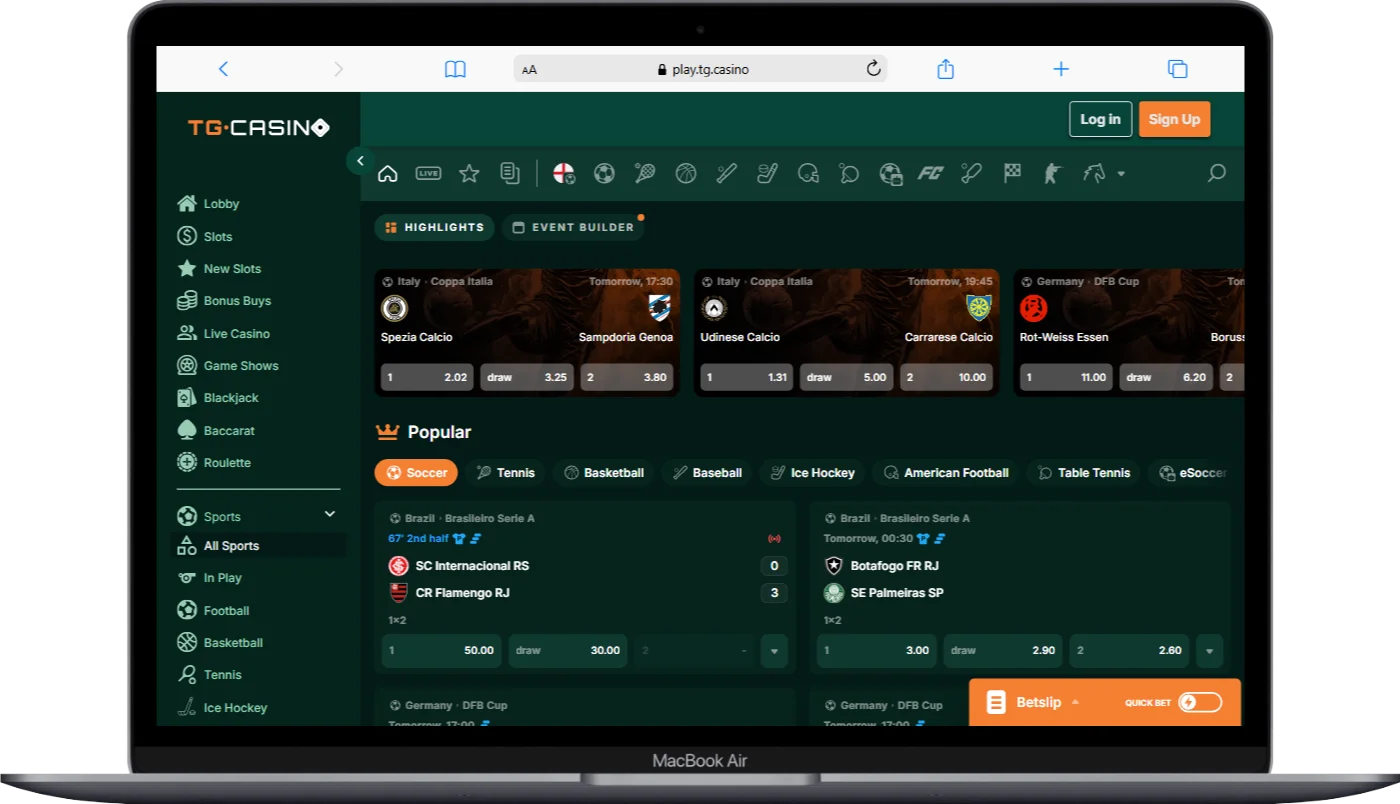Collapse the sidebar with the arrow button
The width and height of the screenshot is (1400, 804).
point(359,160)
